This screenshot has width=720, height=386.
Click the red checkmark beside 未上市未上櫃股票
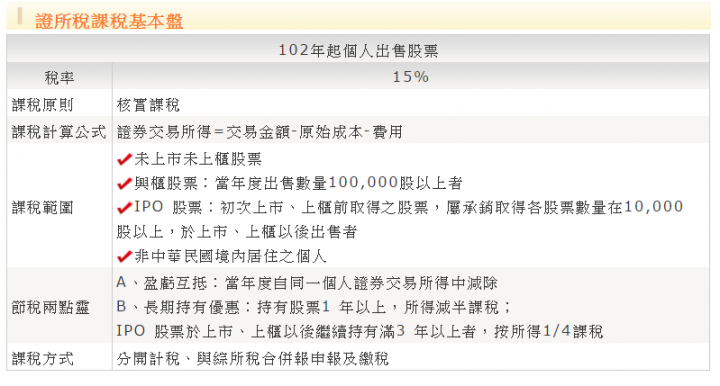click(x=124, y=159)
